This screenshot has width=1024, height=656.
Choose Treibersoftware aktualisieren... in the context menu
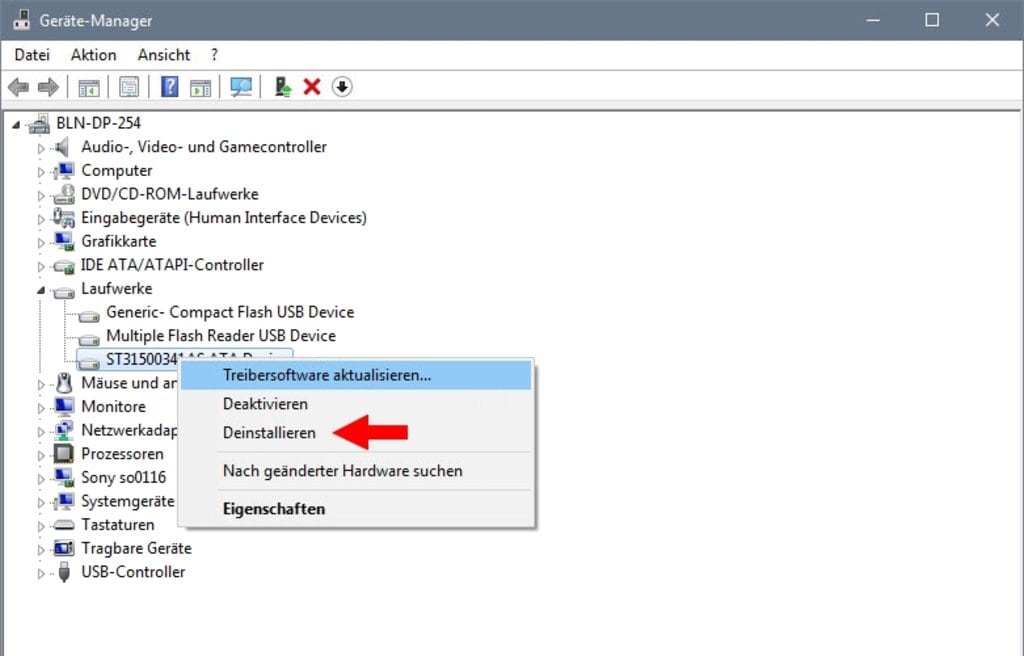(357, 375)
